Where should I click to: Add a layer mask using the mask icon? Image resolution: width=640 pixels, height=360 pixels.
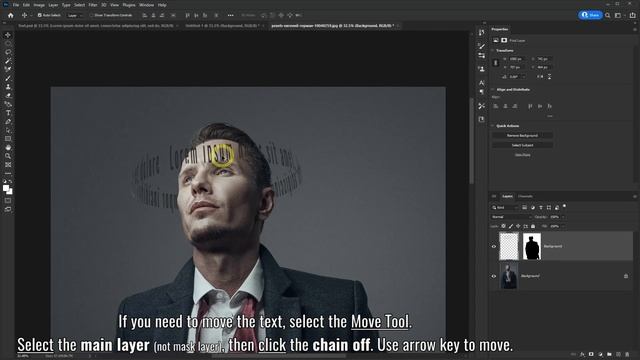click(591, 354)
